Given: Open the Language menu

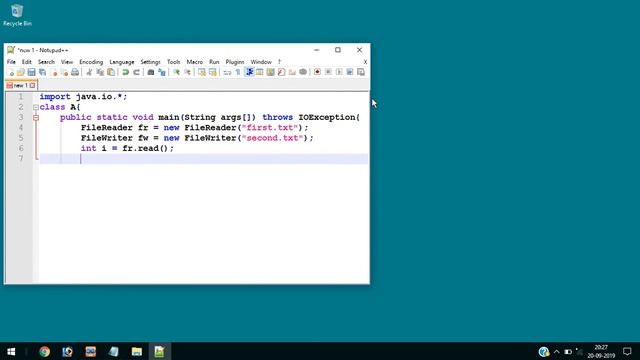Looking at the screenshot, I should point(122,62).
